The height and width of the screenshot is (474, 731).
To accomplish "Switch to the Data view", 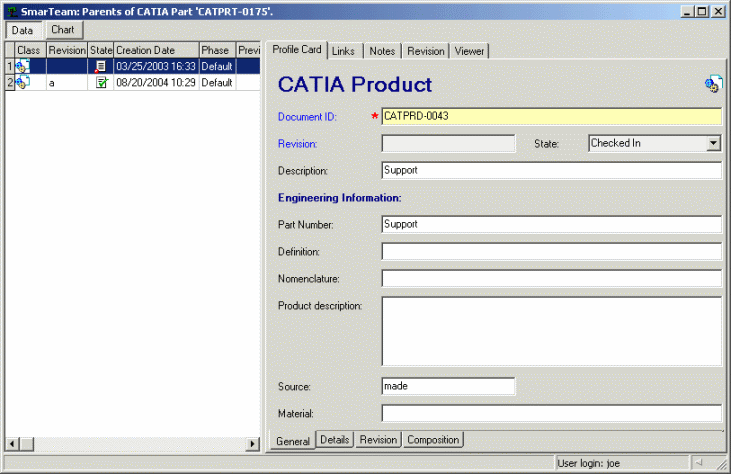I will [23, 30].
